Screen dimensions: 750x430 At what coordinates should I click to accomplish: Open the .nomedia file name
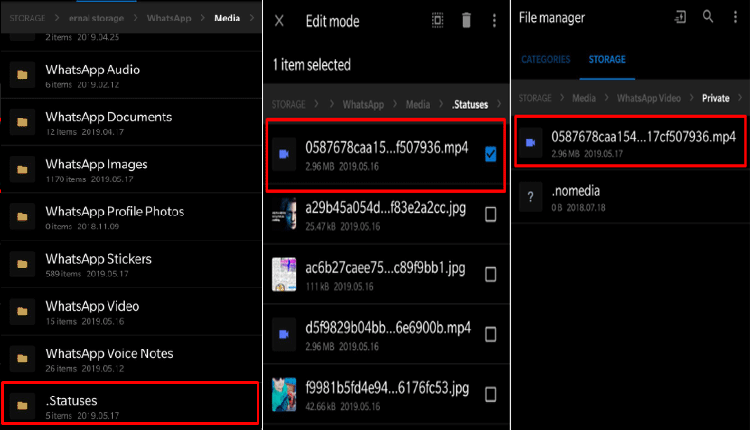pos(575,191)
